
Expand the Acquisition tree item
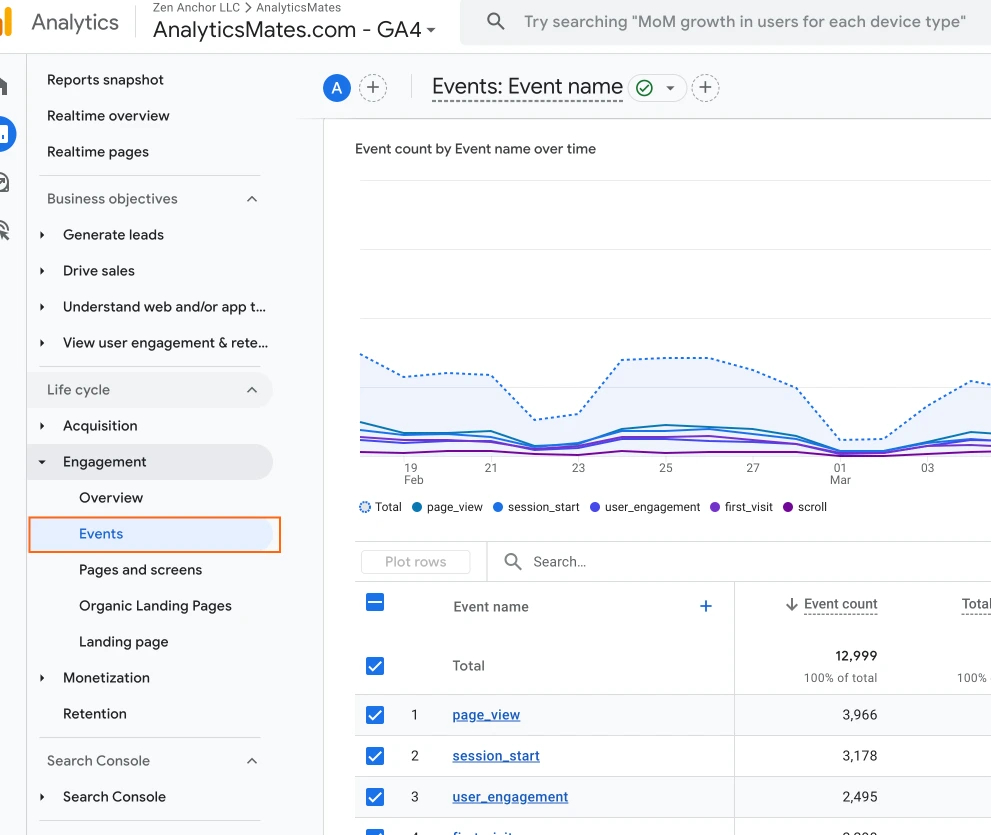pyautogui.click(x=42, y=426)
